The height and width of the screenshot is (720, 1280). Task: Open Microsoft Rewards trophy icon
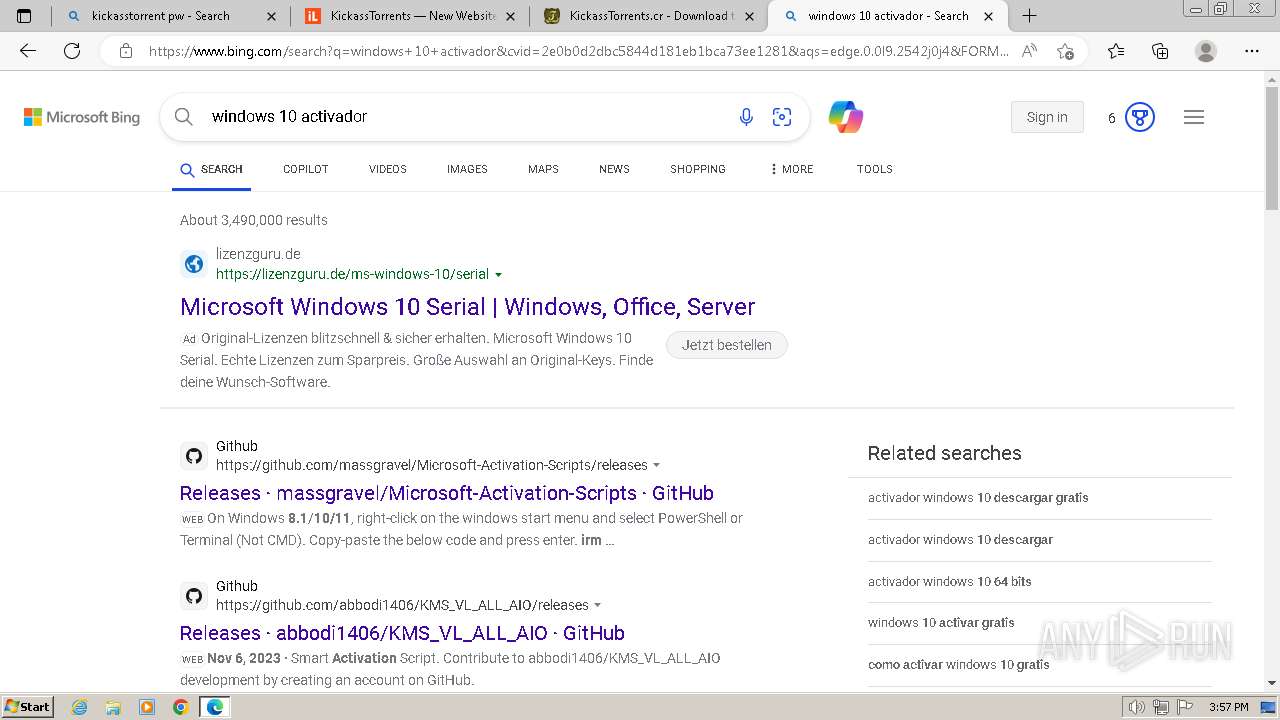point(1140,117)
